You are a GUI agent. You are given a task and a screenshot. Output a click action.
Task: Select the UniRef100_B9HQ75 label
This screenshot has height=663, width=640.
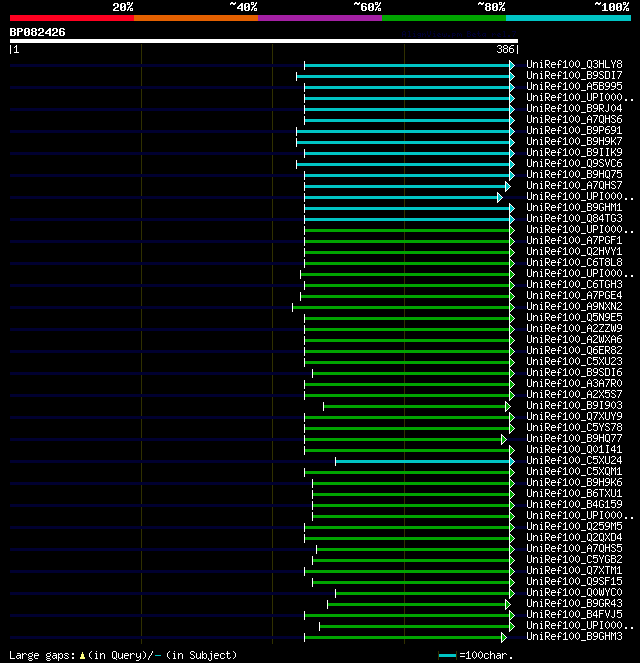point(574,175)
